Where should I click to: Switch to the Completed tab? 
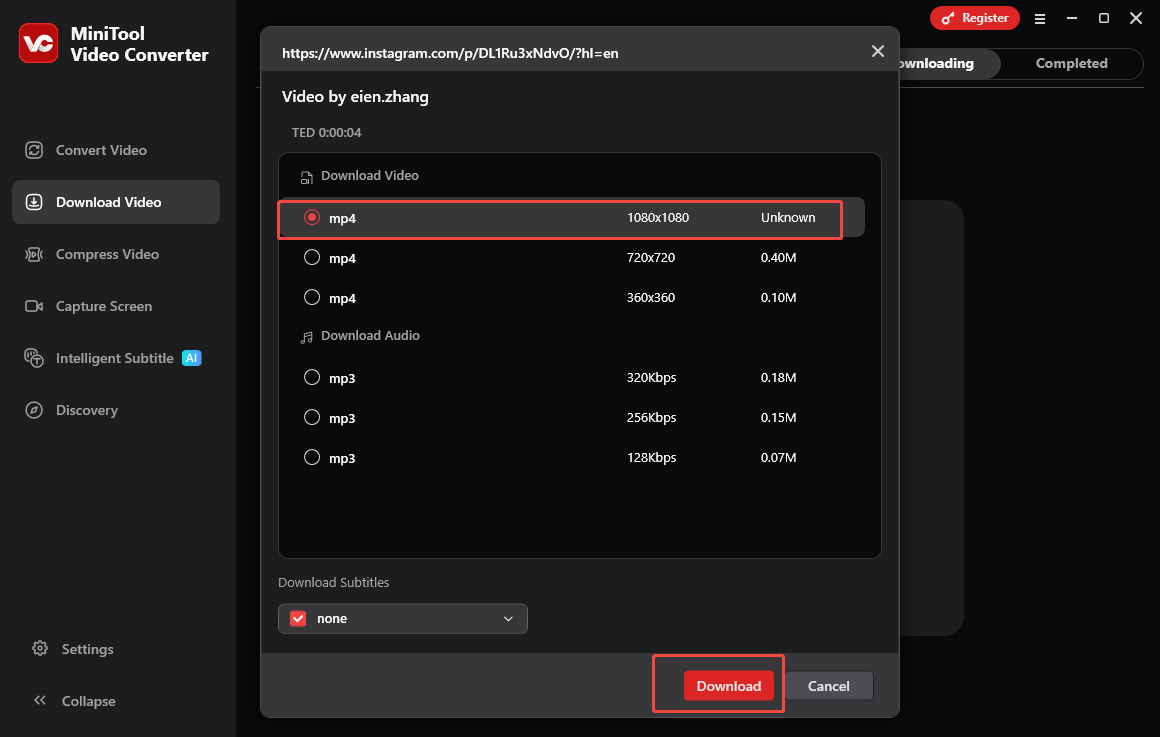1070,63
